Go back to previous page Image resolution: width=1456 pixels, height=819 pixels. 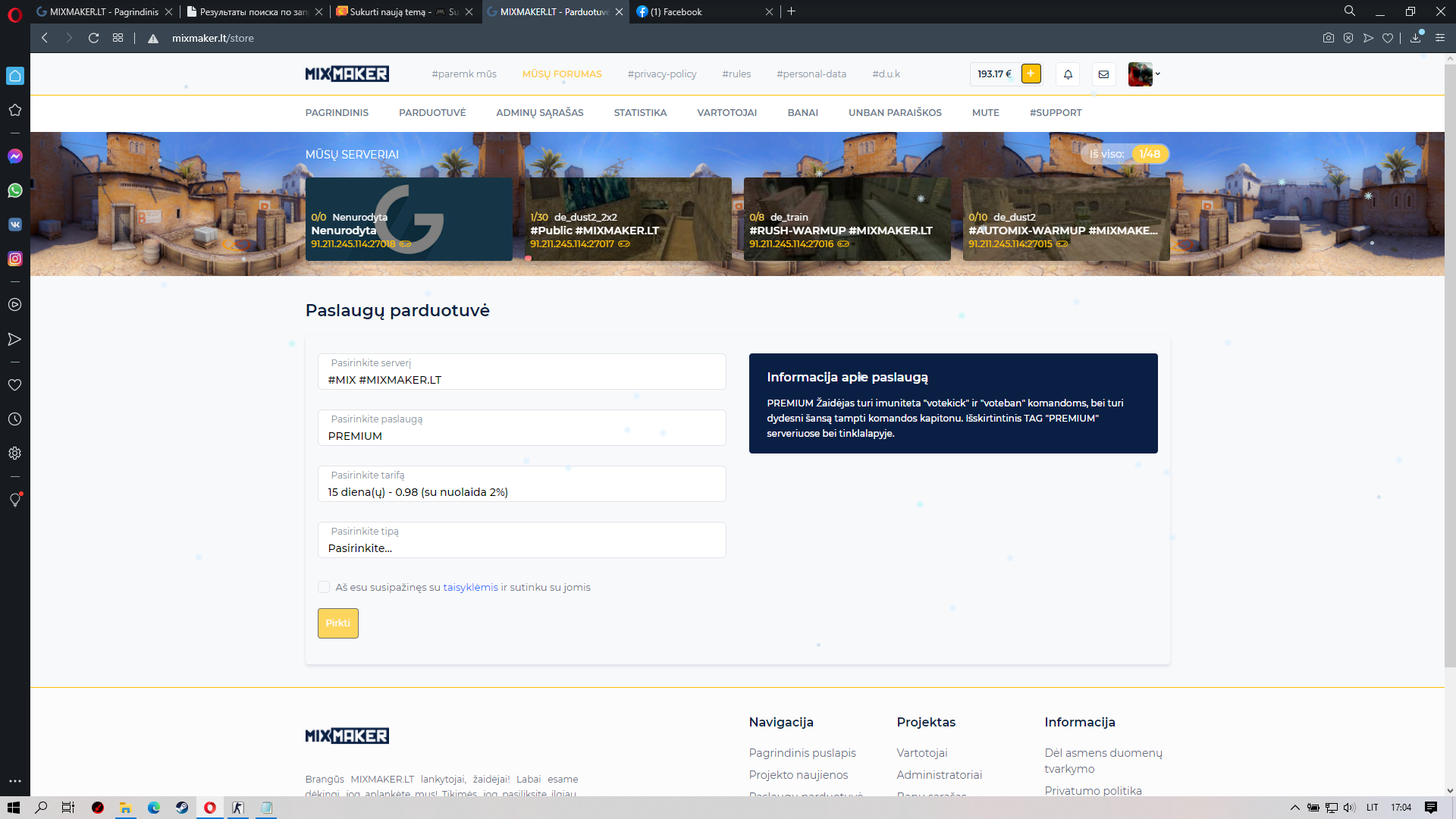tap(45, 38)
